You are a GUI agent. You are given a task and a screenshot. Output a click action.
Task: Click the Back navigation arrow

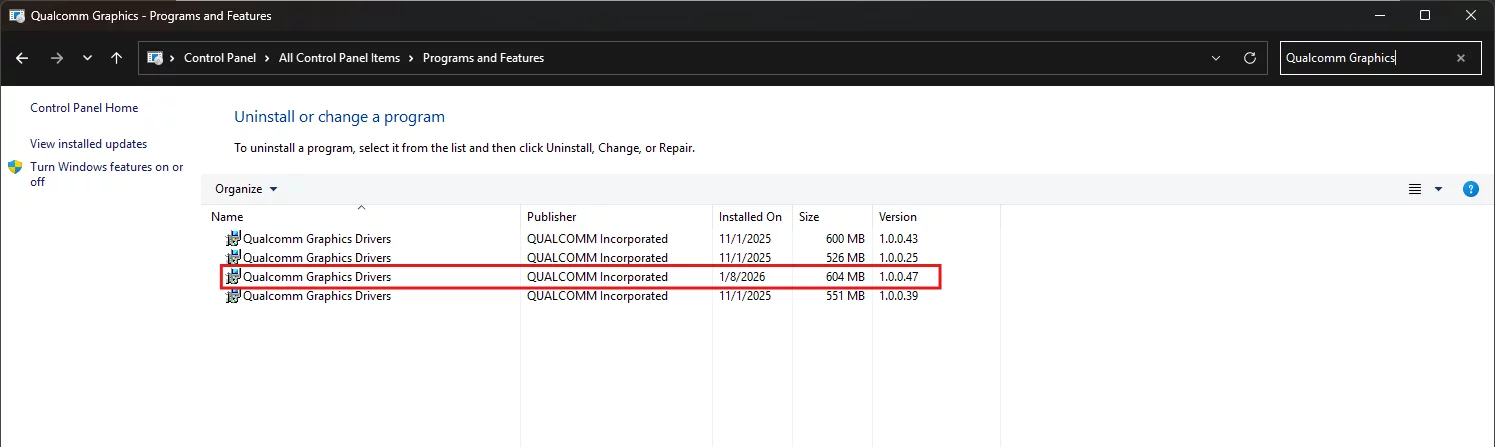pyautogui.click(x=22, y=58)
